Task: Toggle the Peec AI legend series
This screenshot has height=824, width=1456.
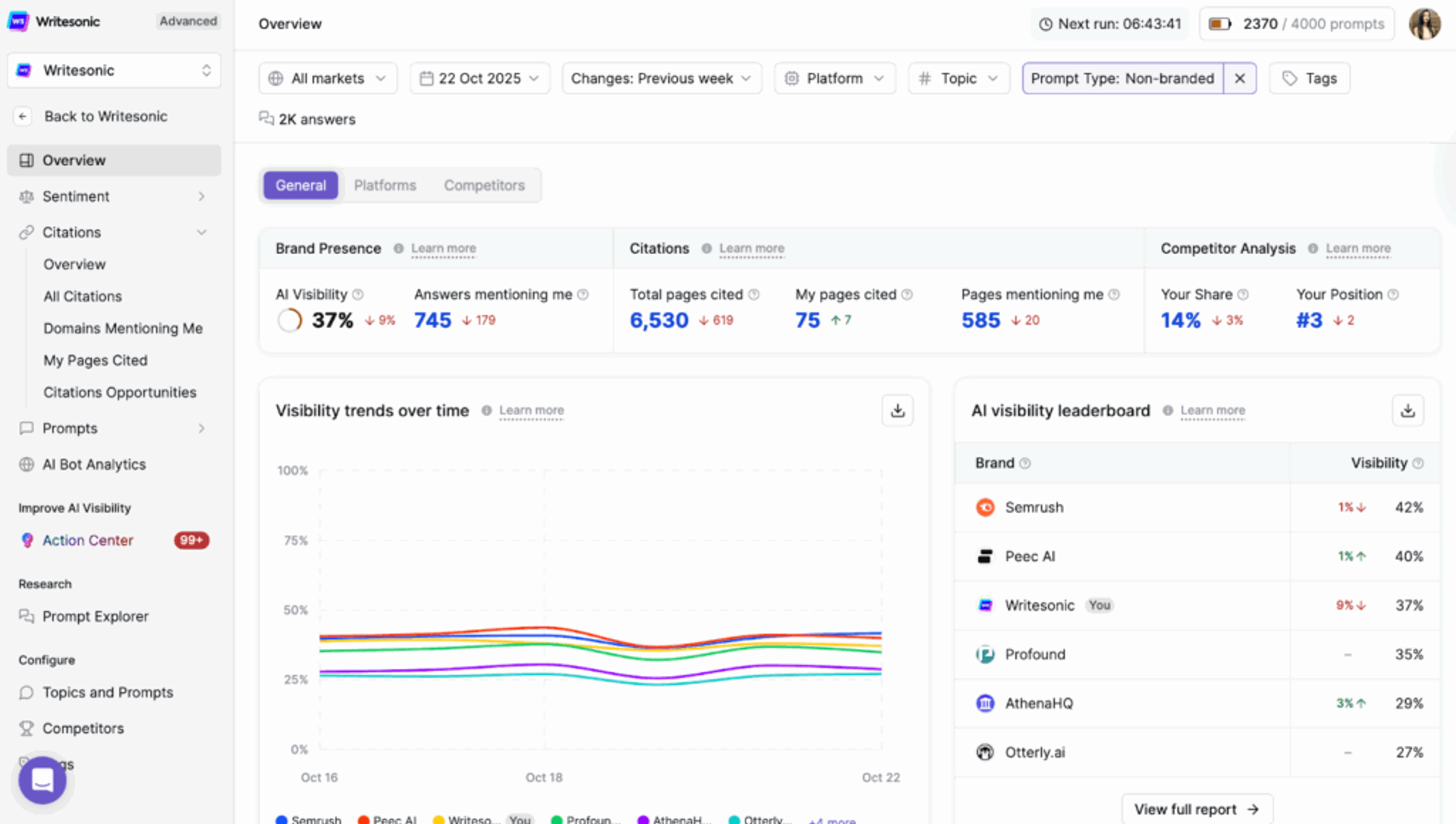Action: pyautogui.click(x=388, y=819)
